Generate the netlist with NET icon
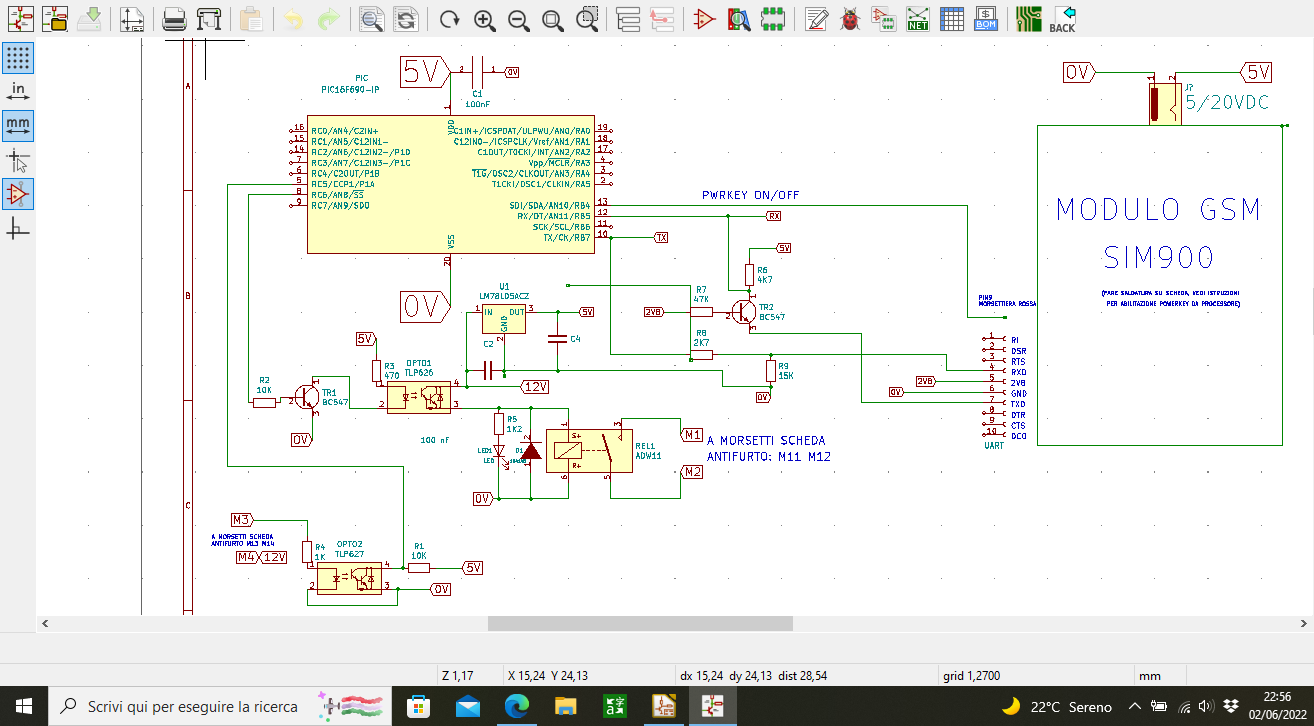 pos(918,19)
